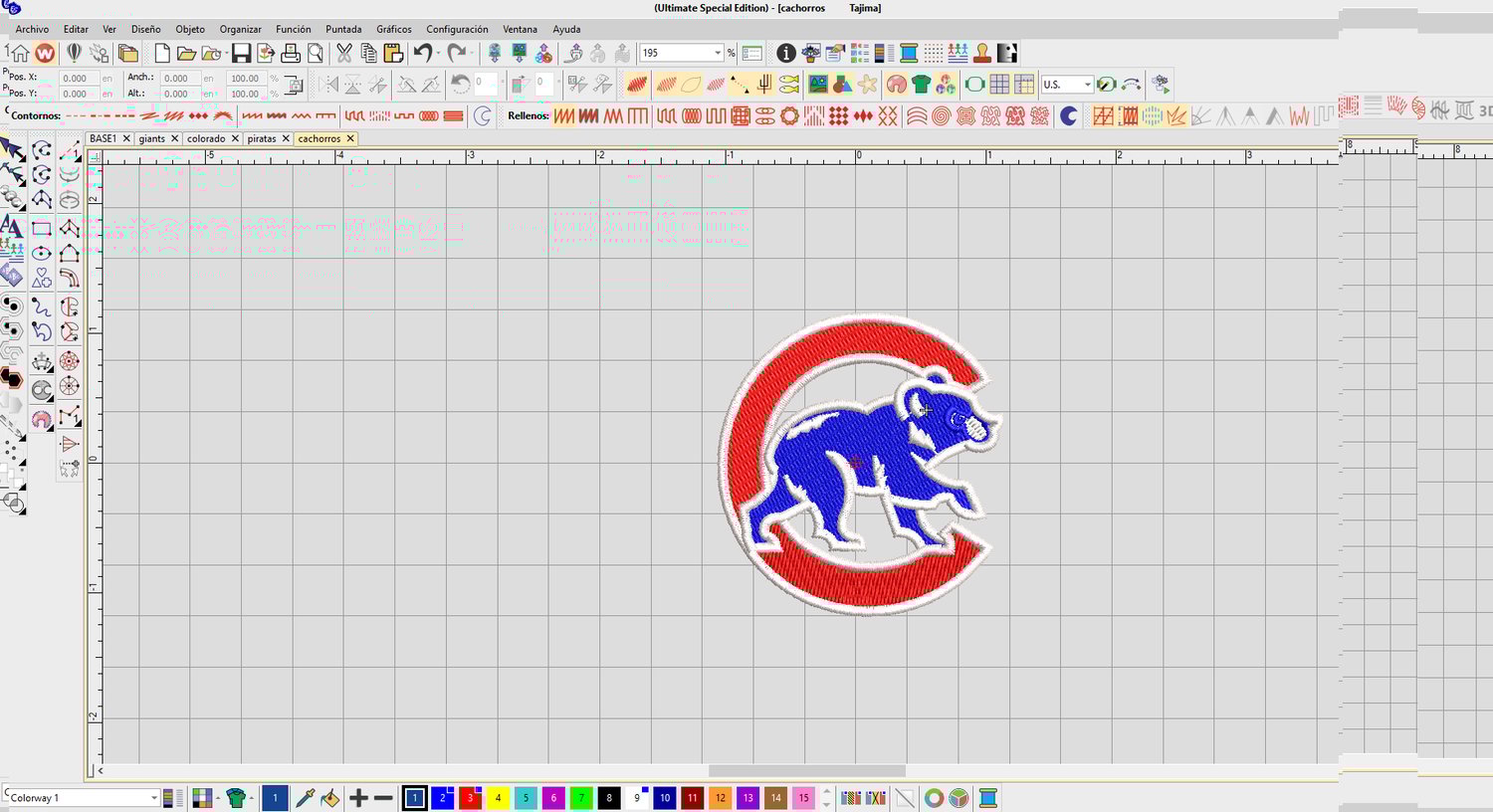Close the cachorros design tab
Screen dimensions: 1493x812
tap(350, 139)
